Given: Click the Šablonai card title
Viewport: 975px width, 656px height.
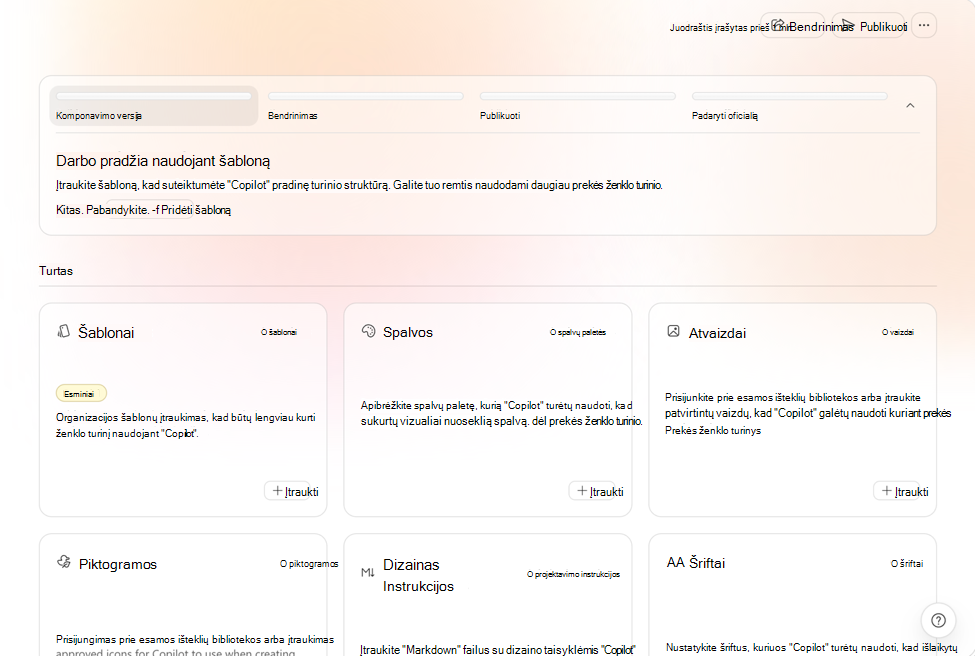Looking at the screenshot, I should [106, 333].
